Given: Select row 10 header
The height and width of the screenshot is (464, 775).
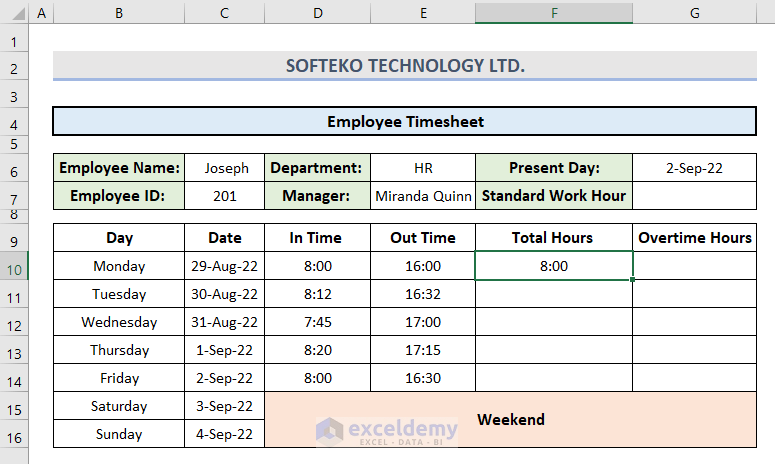Looking at the screenshot, I should click(14, 266).
